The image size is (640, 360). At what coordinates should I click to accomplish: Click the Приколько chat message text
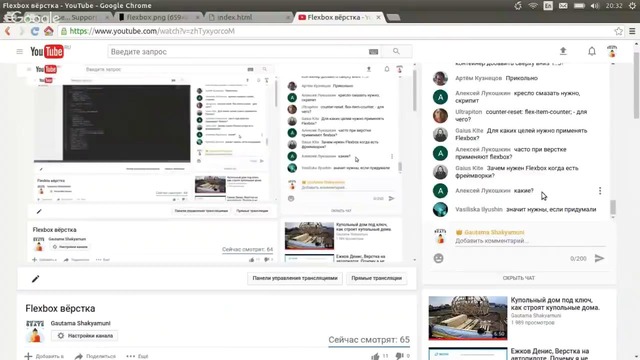pos(522,78)
